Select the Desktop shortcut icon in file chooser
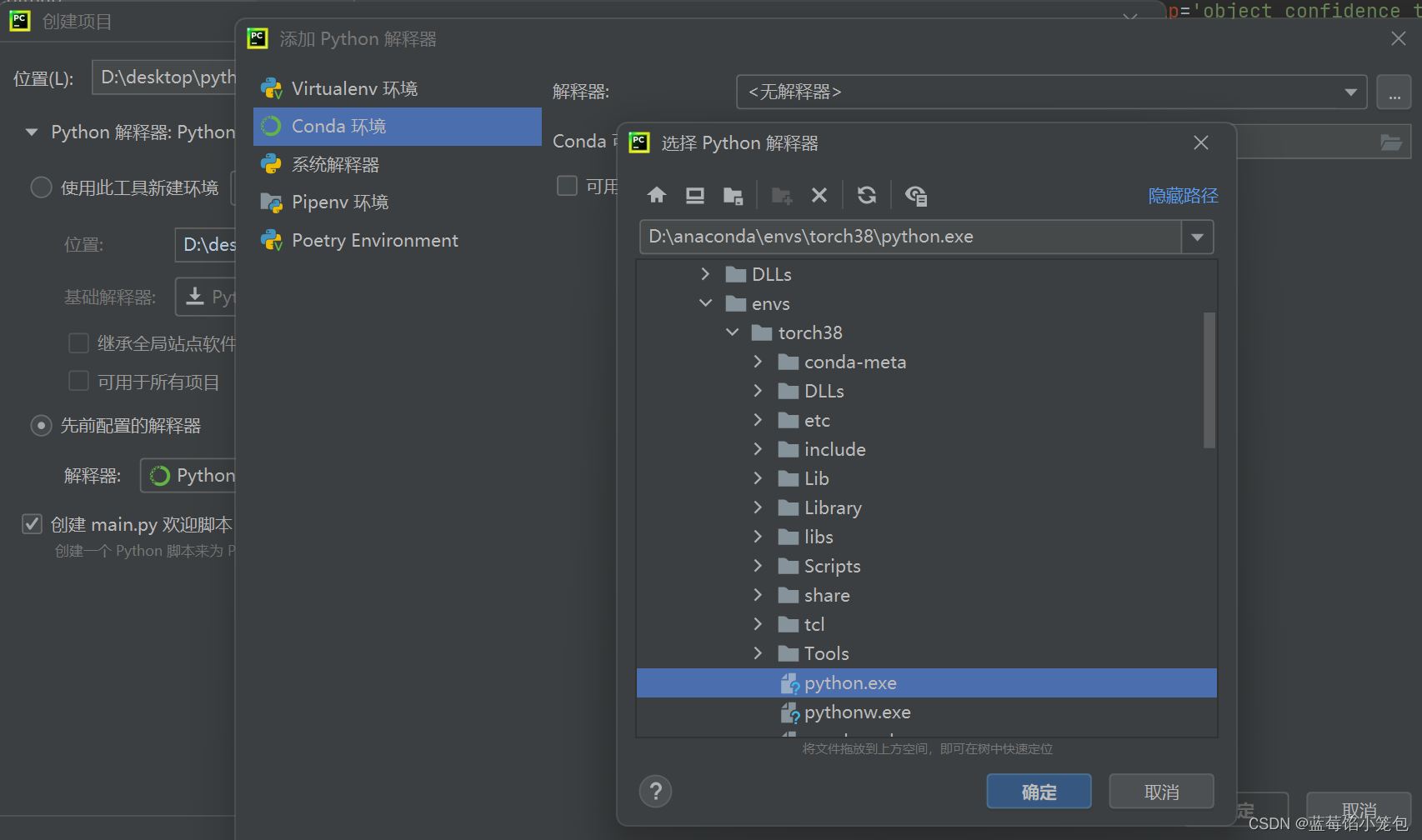This screenshot has width=1422, height=840. (x=694, y=194)
